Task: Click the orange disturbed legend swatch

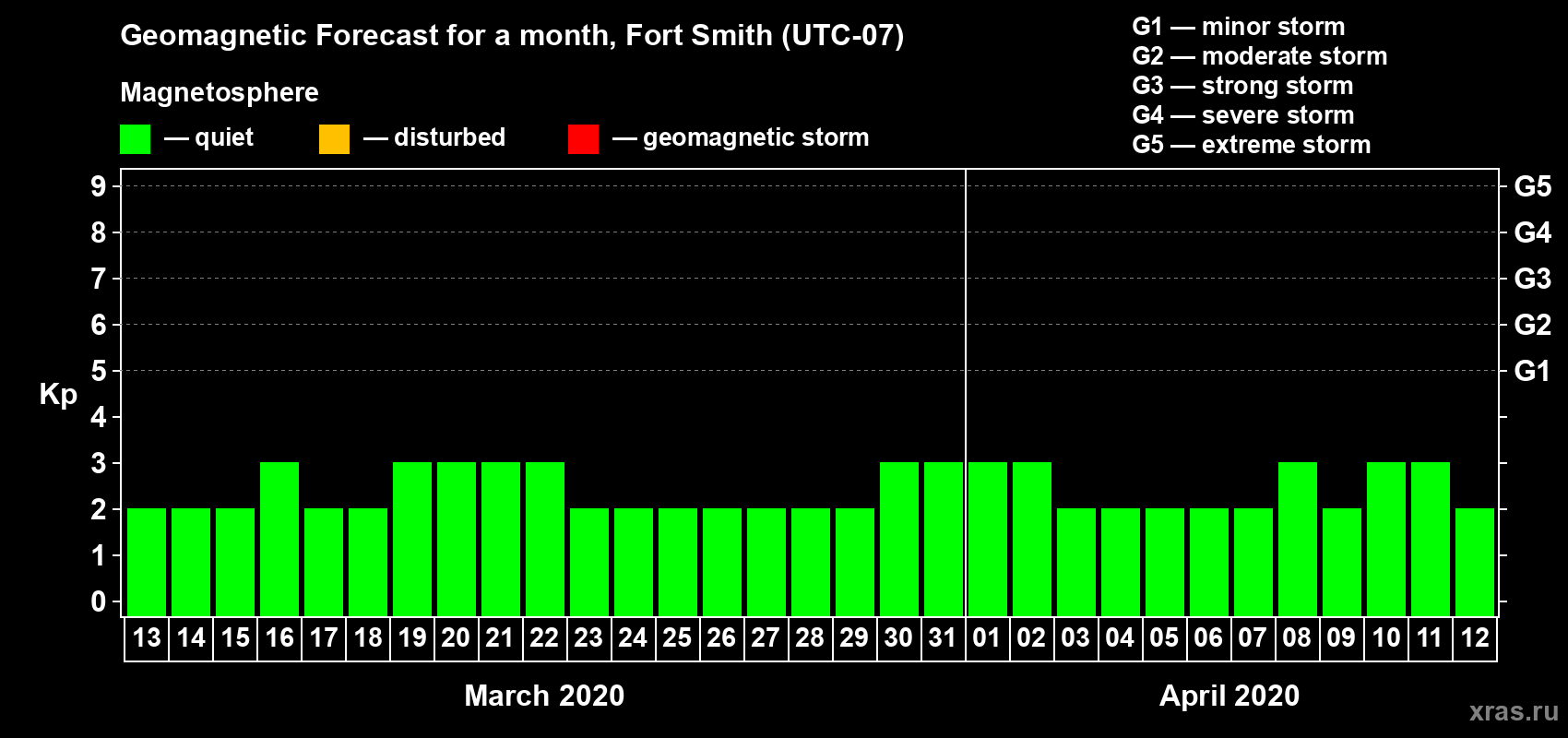Action: [x=334, y=139]
